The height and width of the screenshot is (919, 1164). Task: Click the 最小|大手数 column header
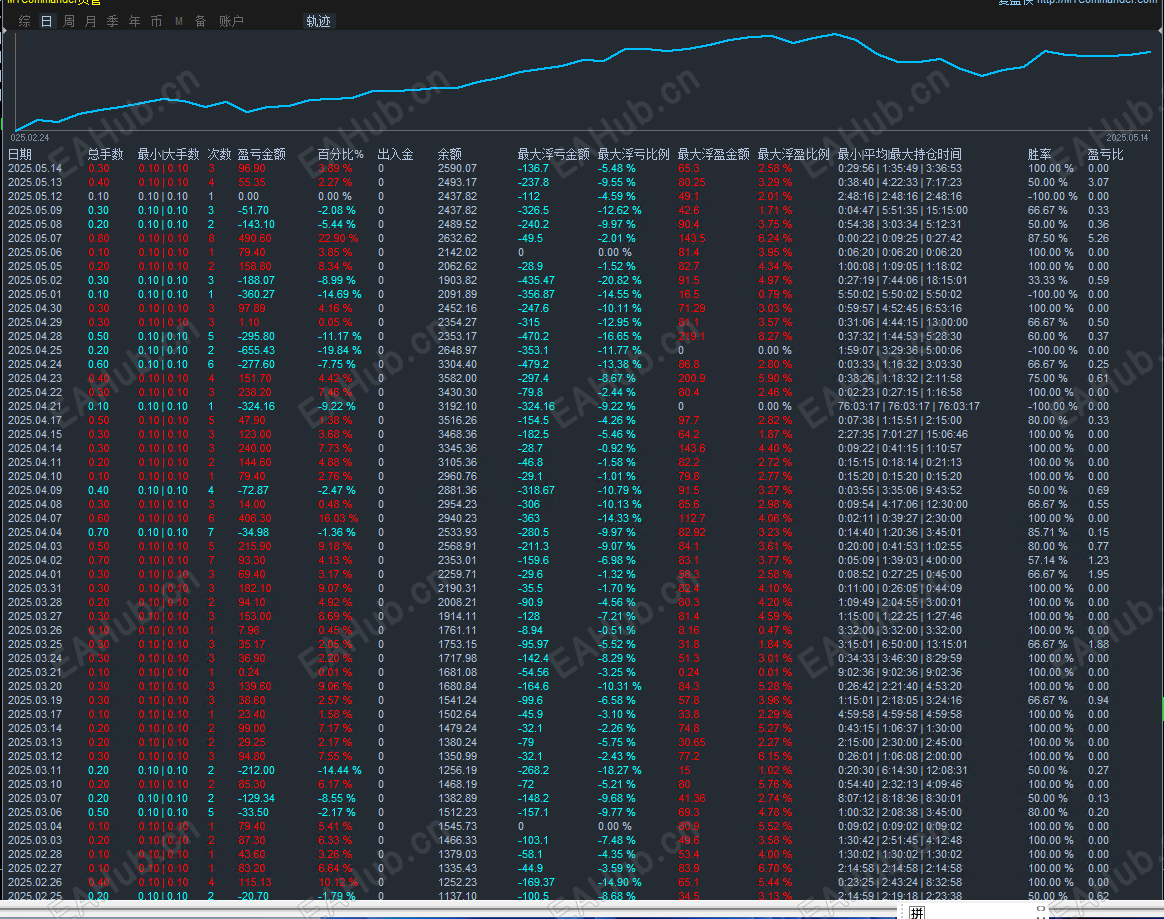pos(169,154)
